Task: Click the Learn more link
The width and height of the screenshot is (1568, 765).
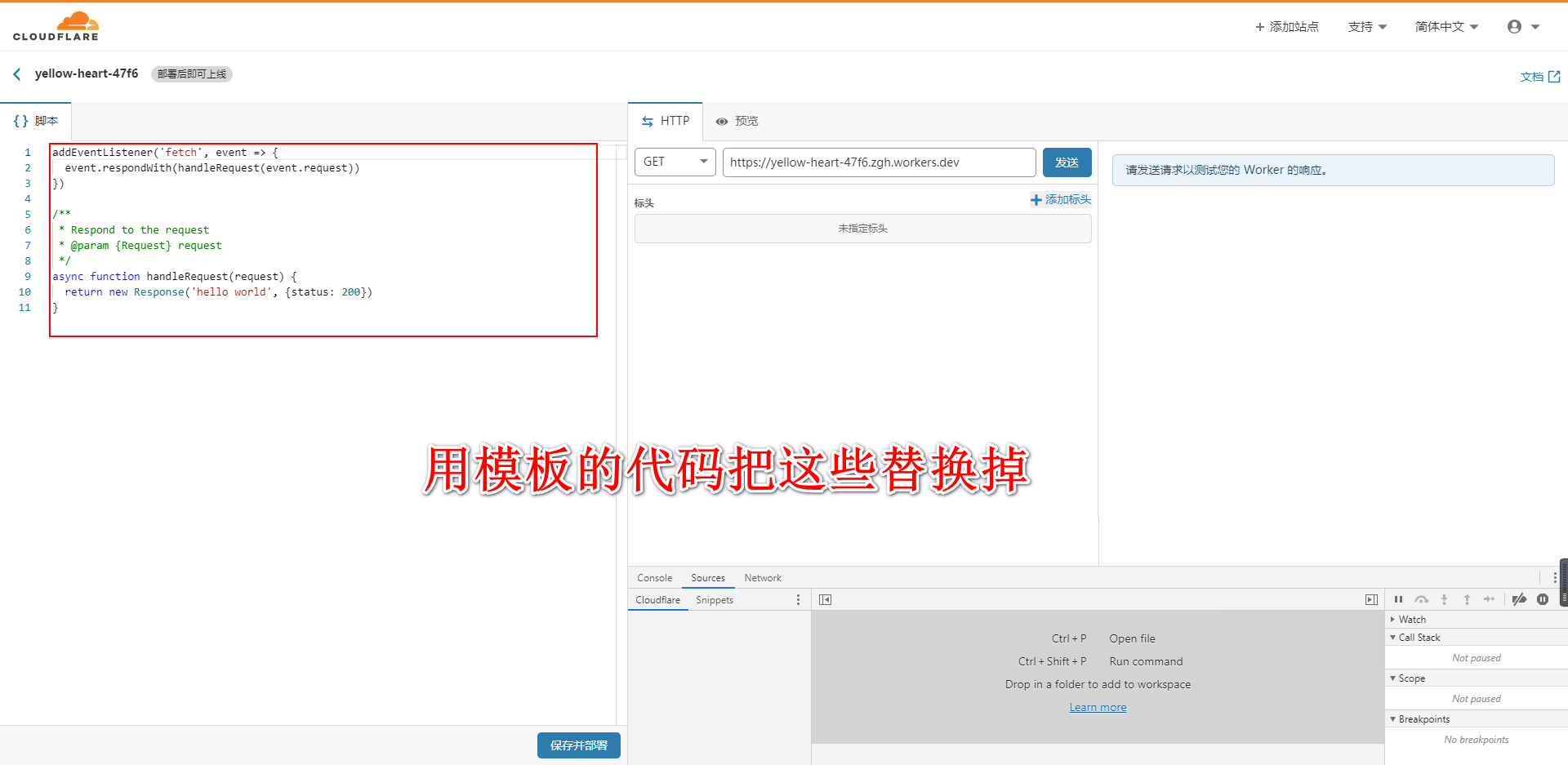Action: point(1098,707)
